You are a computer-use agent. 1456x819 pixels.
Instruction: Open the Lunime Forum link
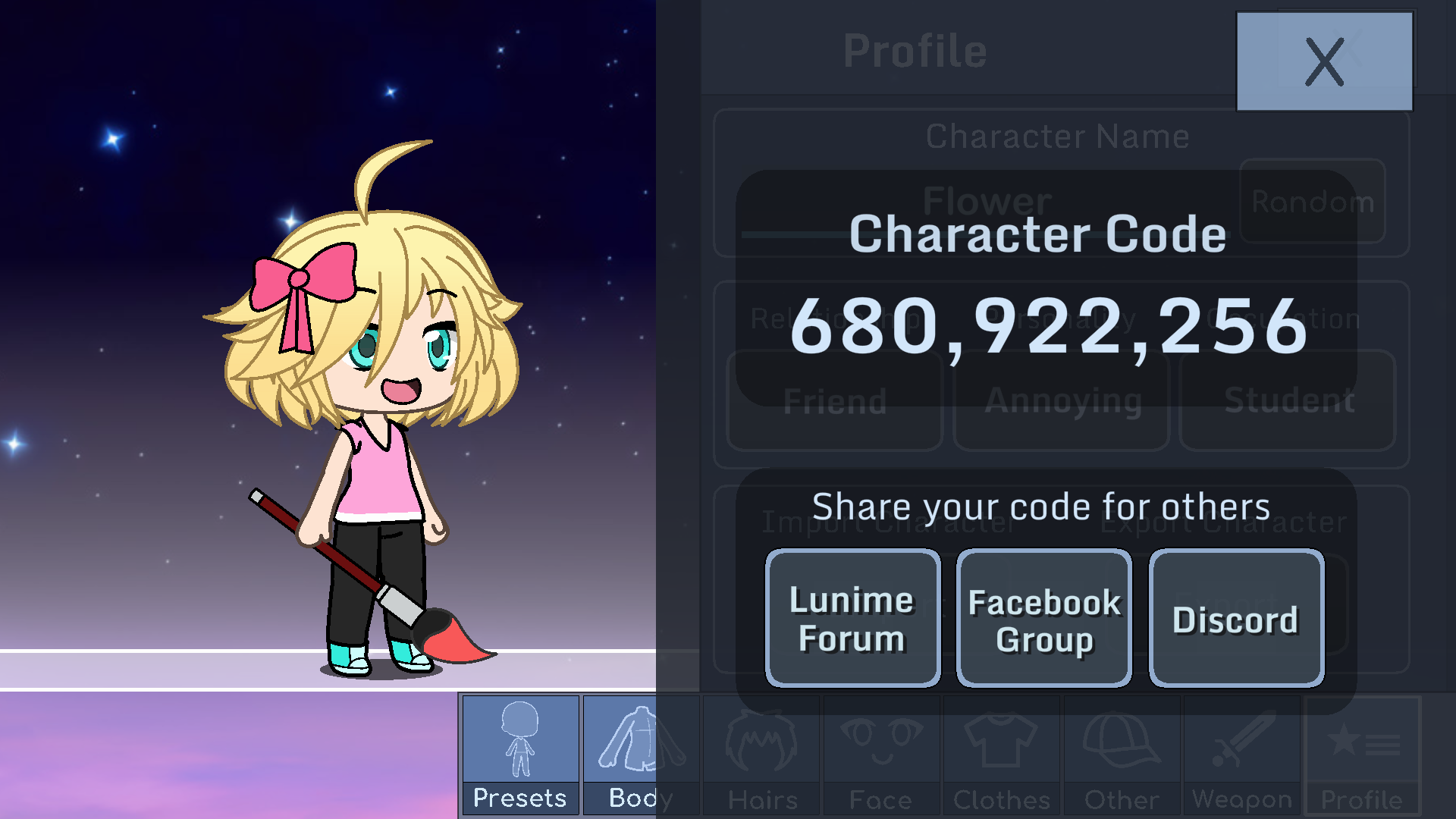pyautogui.click(x=852, y=618)
